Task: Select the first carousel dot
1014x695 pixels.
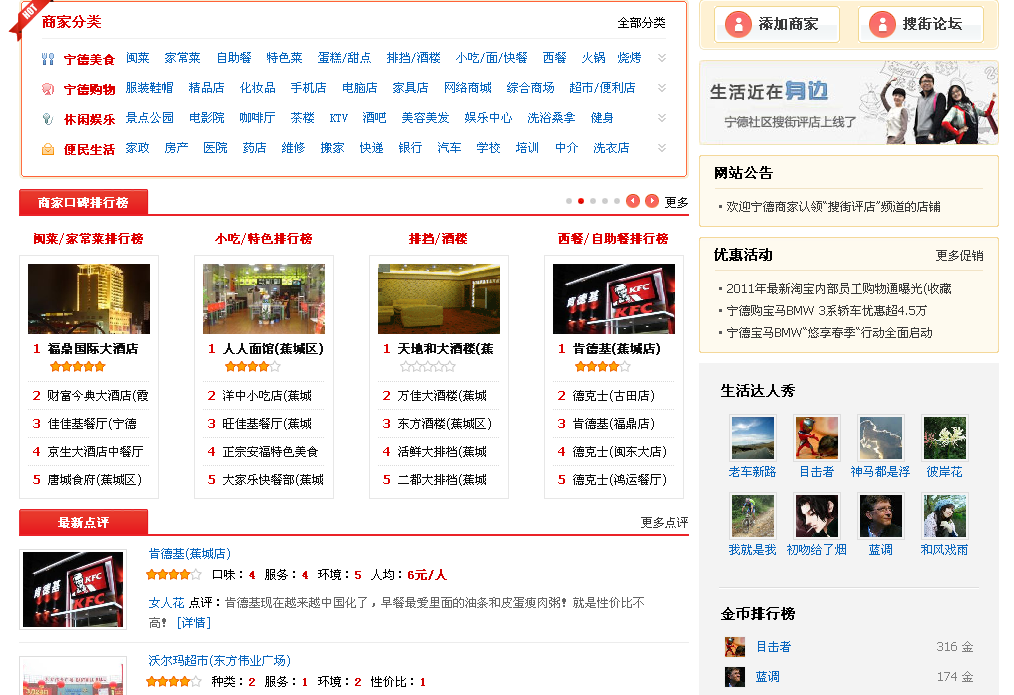Action: tap(569, 201)
